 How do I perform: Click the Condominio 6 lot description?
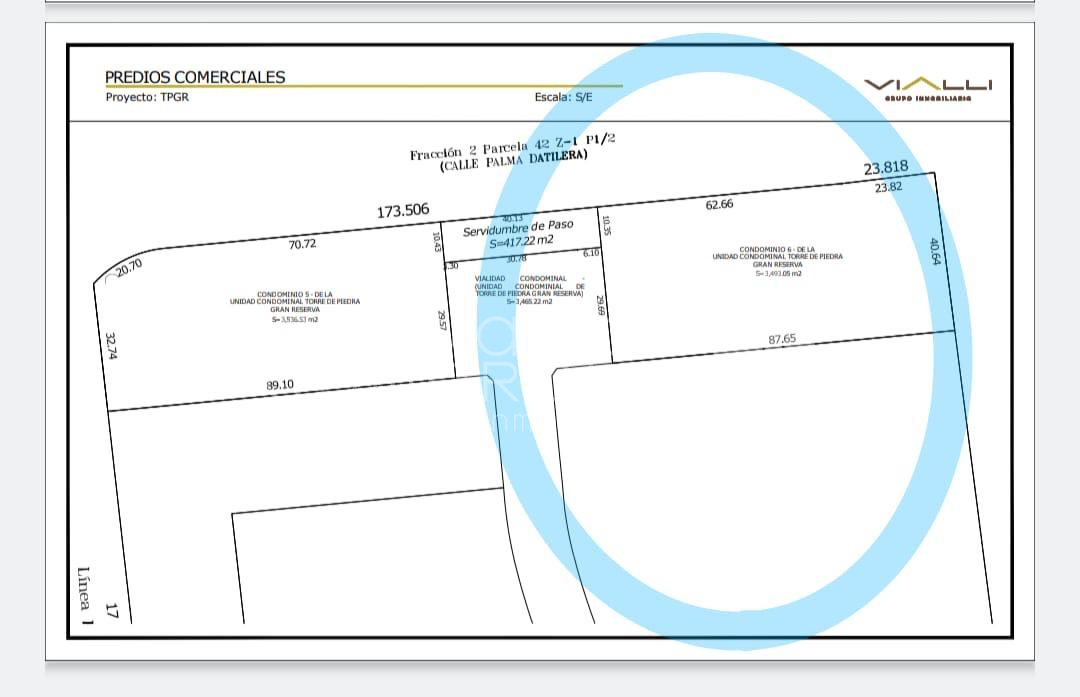777,260
